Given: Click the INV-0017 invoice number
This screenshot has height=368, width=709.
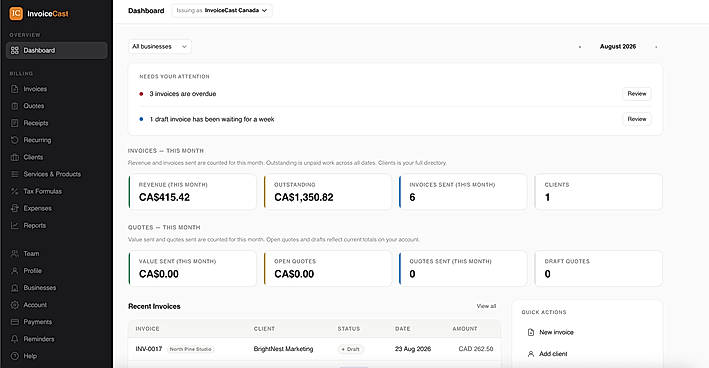Looking at the screenshot, I should pos(149,349).
